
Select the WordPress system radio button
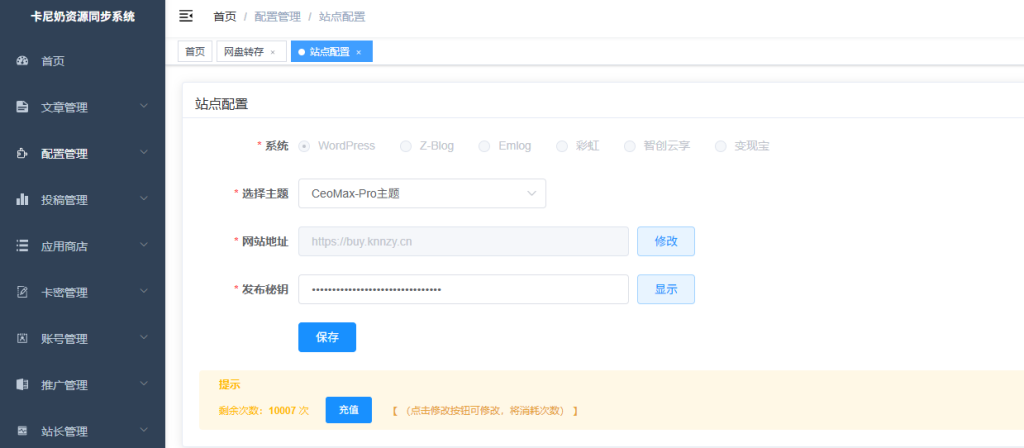[x=304, y=146]
